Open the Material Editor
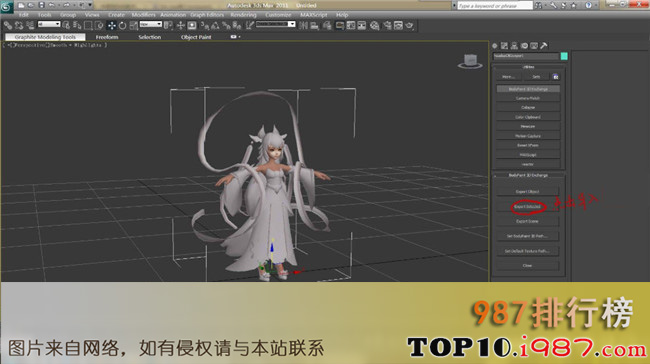The image size is (650, 364). 374,26
